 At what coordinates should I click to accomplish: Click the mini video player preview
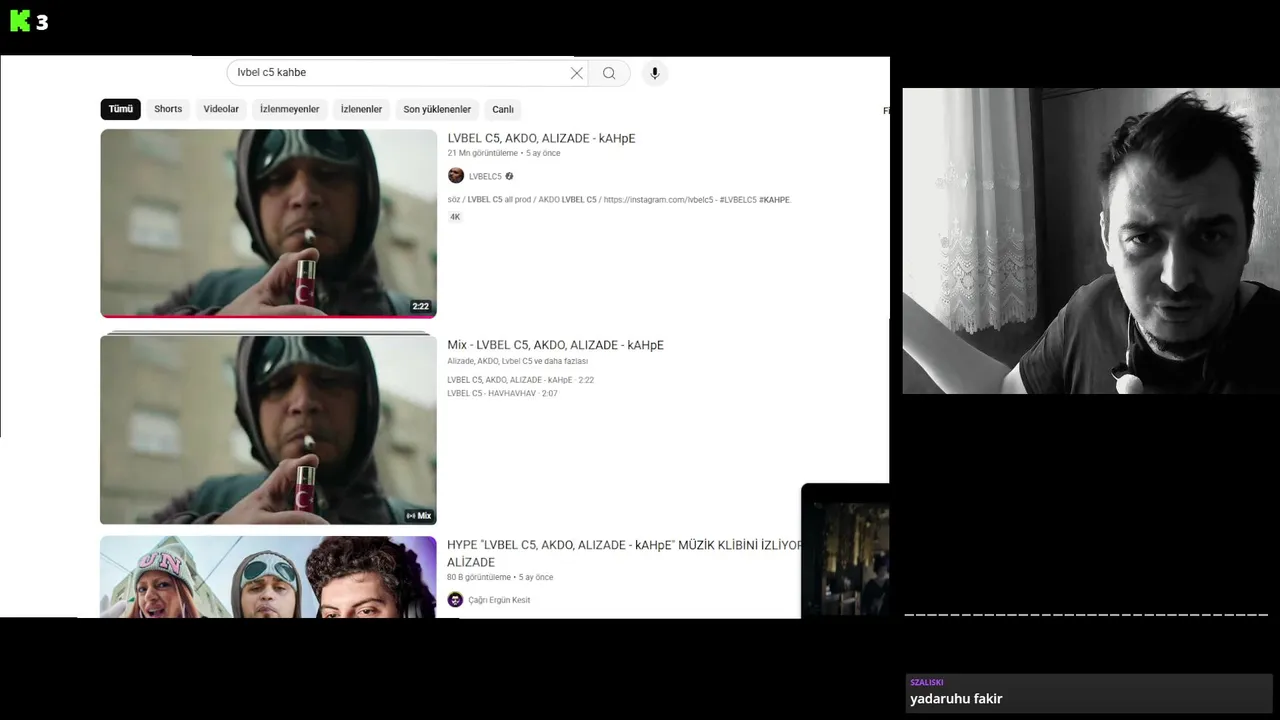tap(845, 551)
